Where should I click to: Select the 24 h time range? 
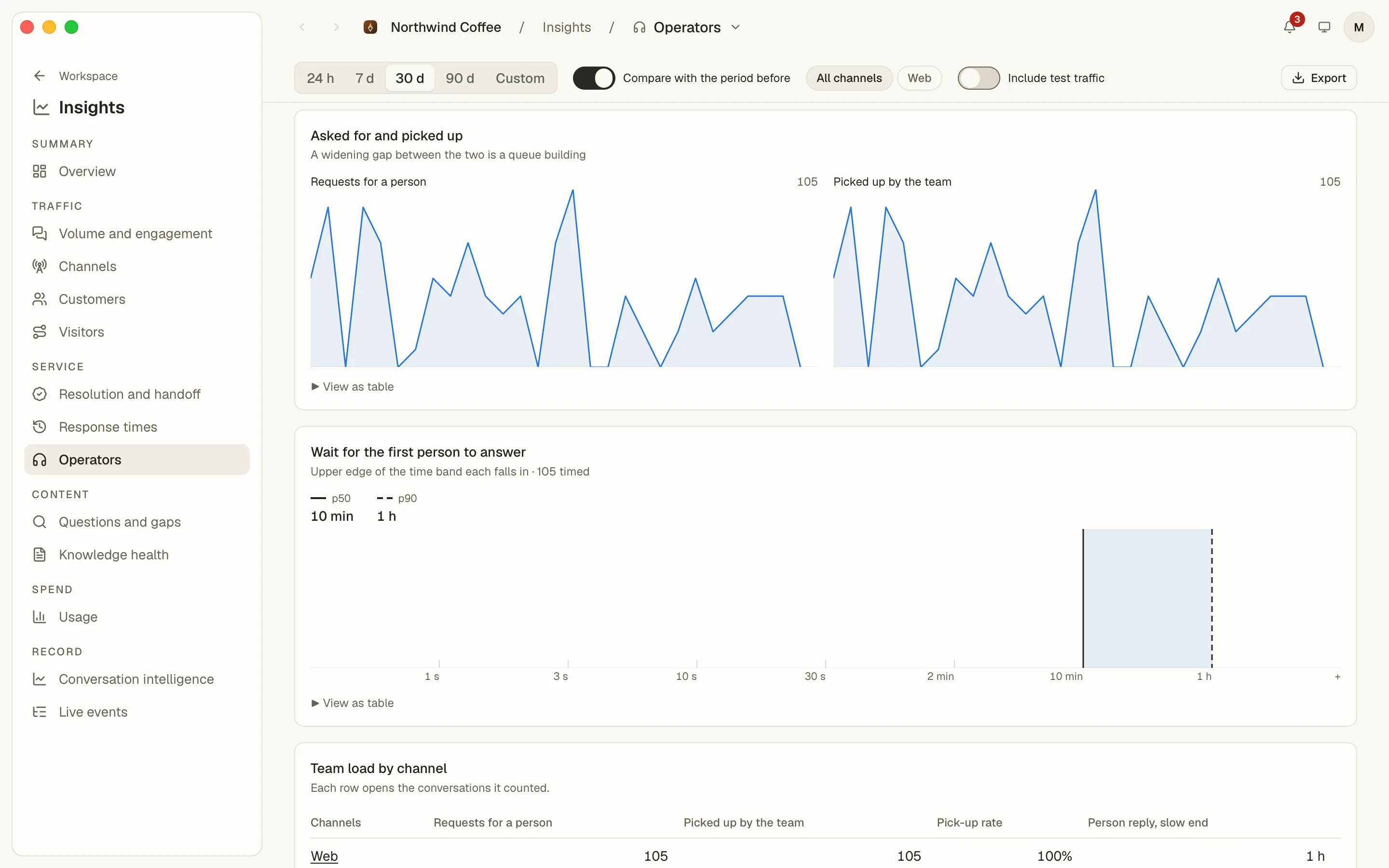[x=320, y=78]
